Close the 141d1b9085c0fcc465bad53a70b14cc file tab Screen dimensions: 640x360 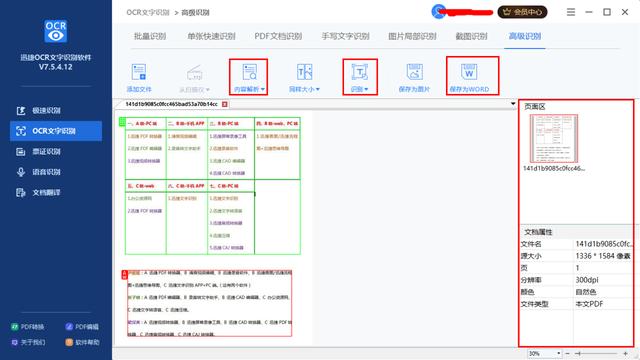click(224, 104)
